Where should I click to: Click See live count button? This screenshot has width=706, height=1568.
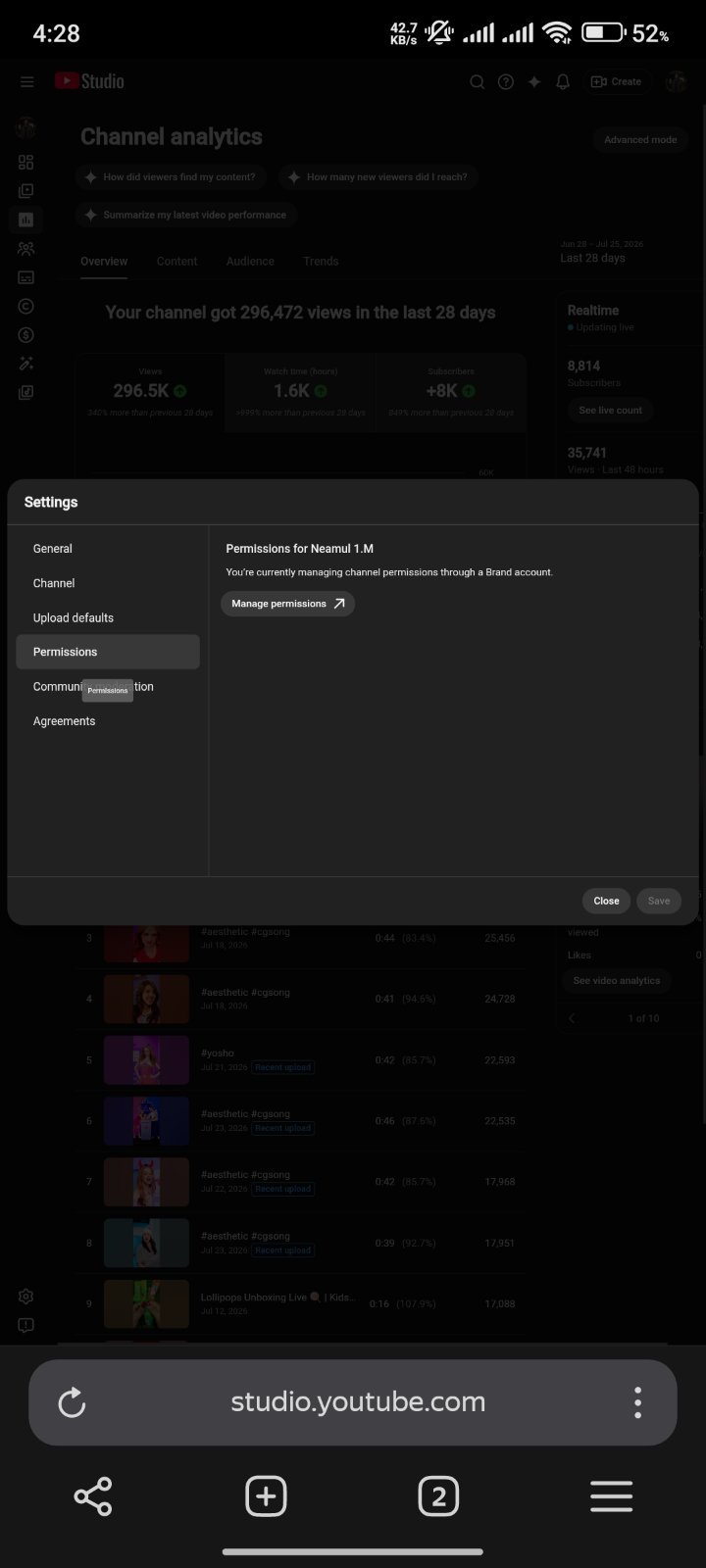coord(611,410)
